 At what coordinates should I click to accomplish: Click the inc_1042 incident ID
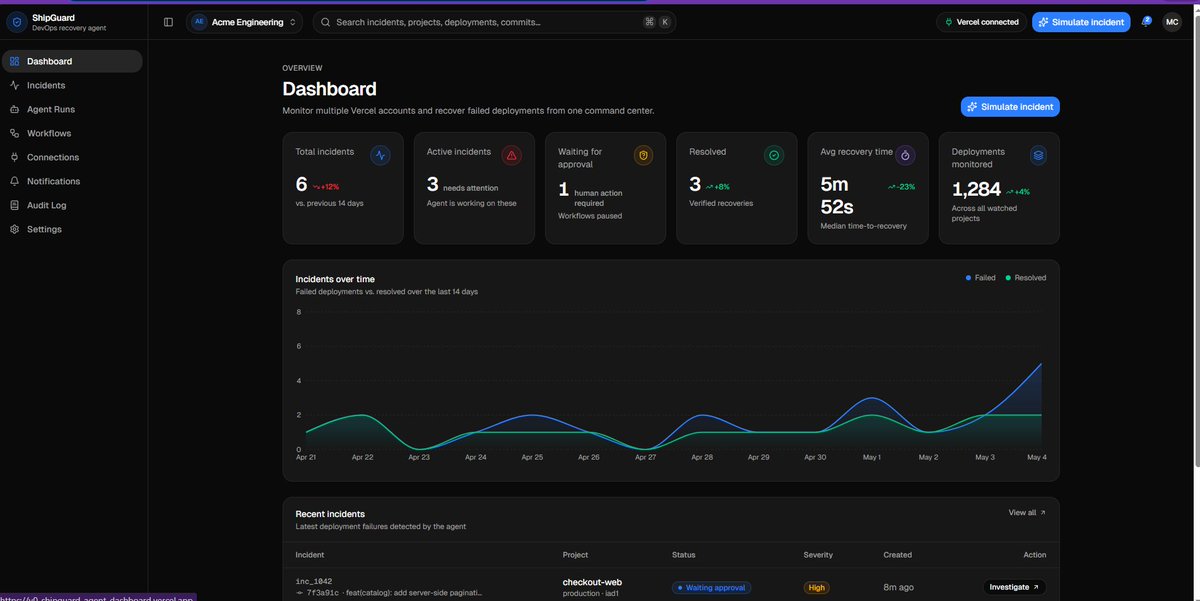[x=314, y=581]
